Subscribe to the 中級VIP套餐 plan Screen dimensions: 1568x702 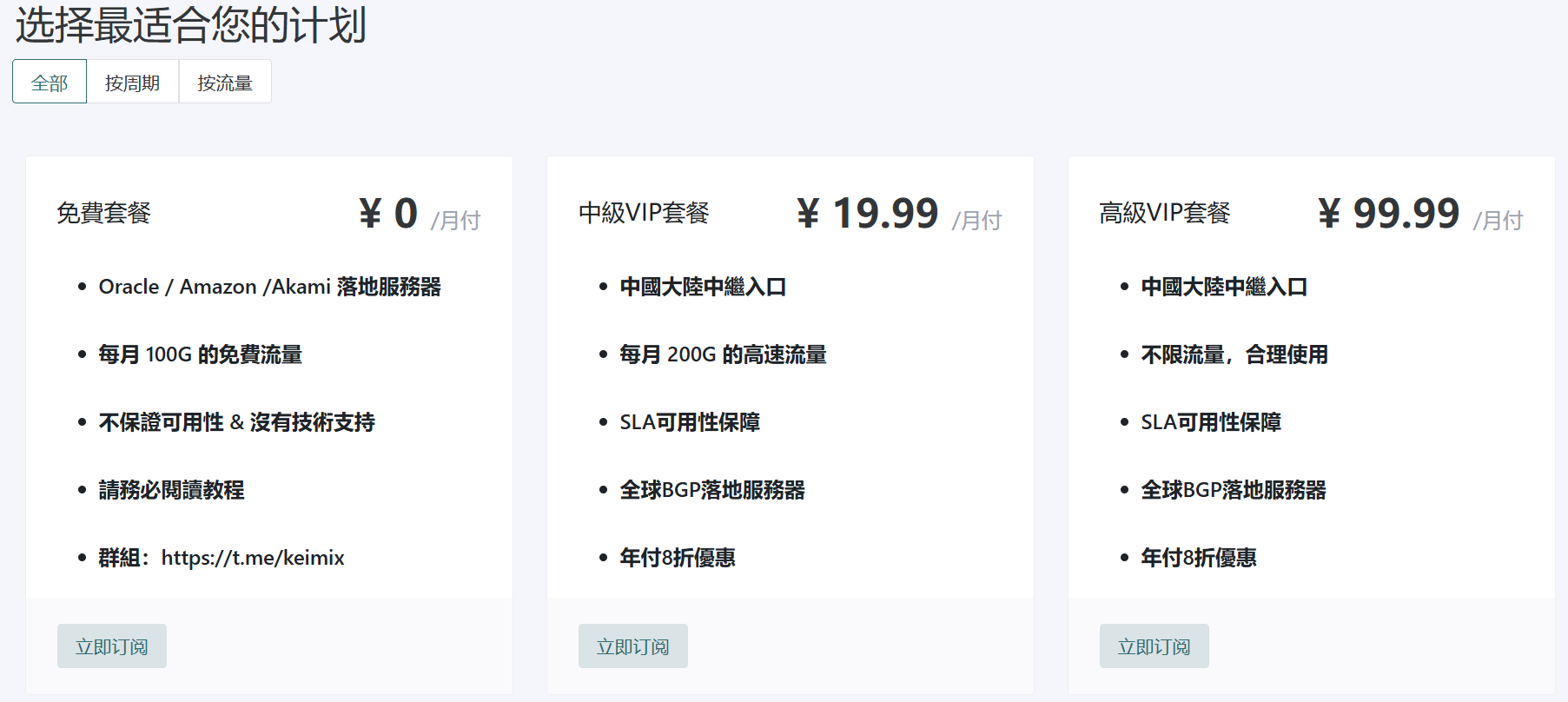[x=633, y=646]
